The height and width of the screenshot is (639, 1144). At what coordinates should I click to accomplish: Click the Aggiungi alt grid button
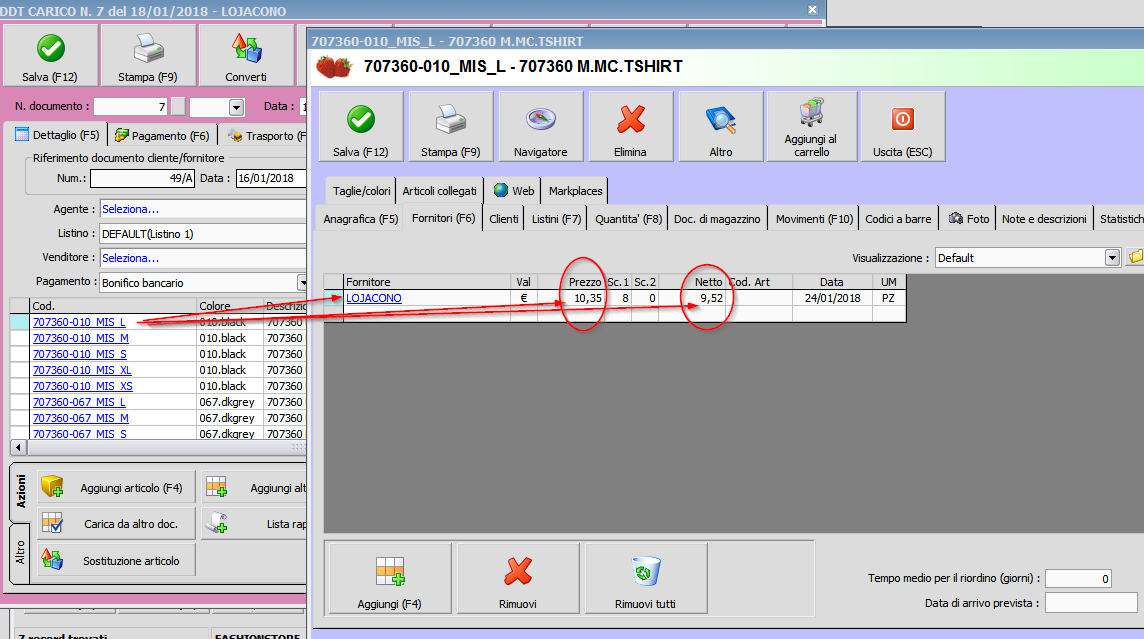point(254,487)
